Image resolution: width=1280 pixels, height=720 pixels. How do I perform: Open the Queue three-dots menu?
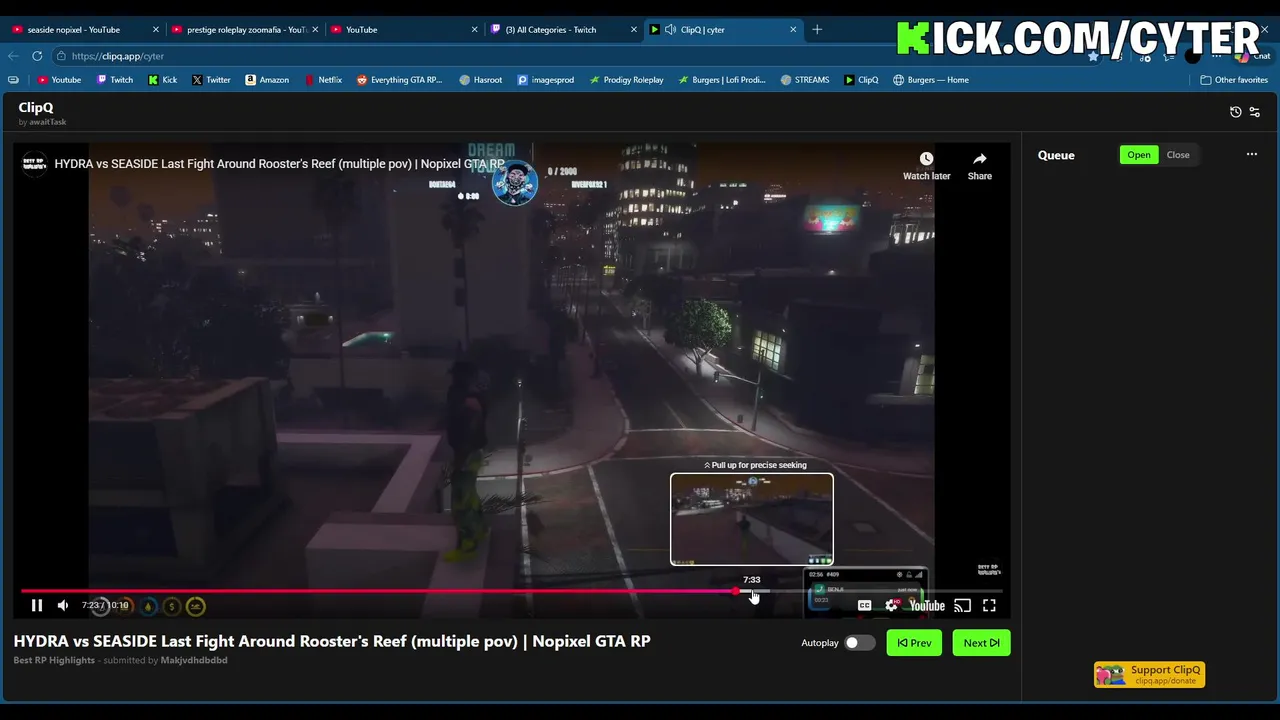click(1252, 154)
